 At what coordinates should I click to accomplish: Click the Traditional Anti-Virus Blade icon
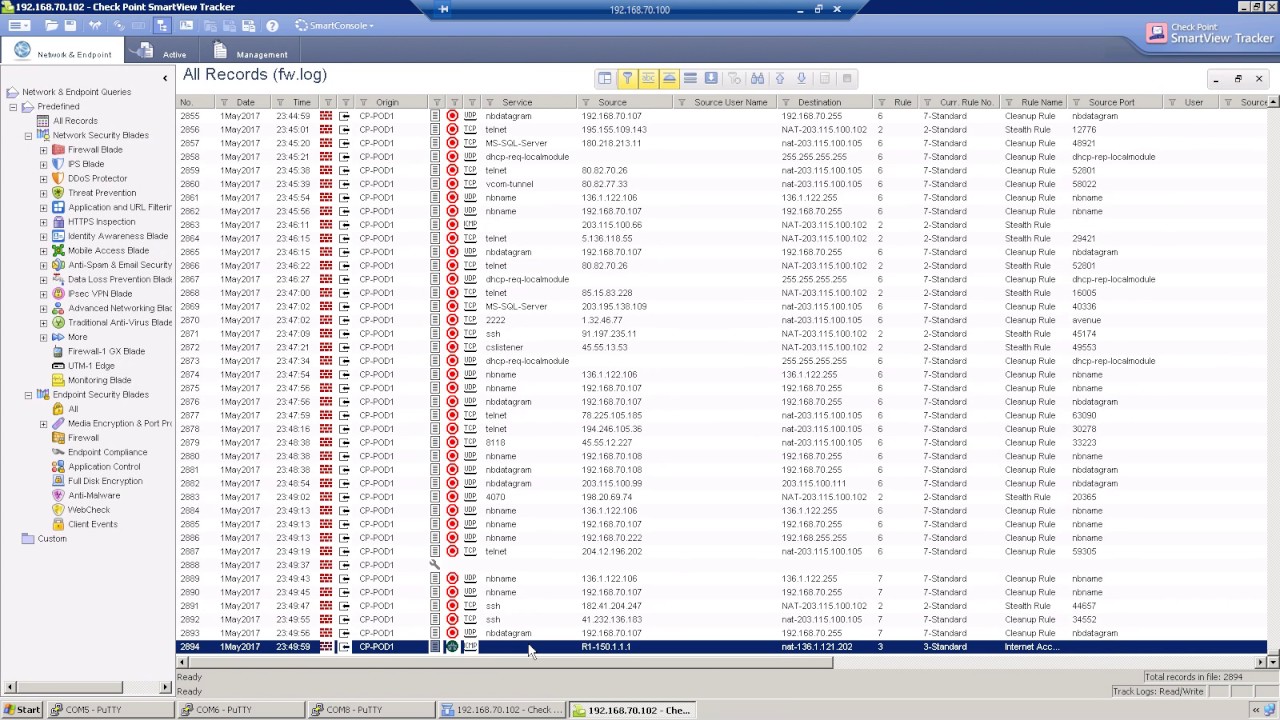coord(58,323)
